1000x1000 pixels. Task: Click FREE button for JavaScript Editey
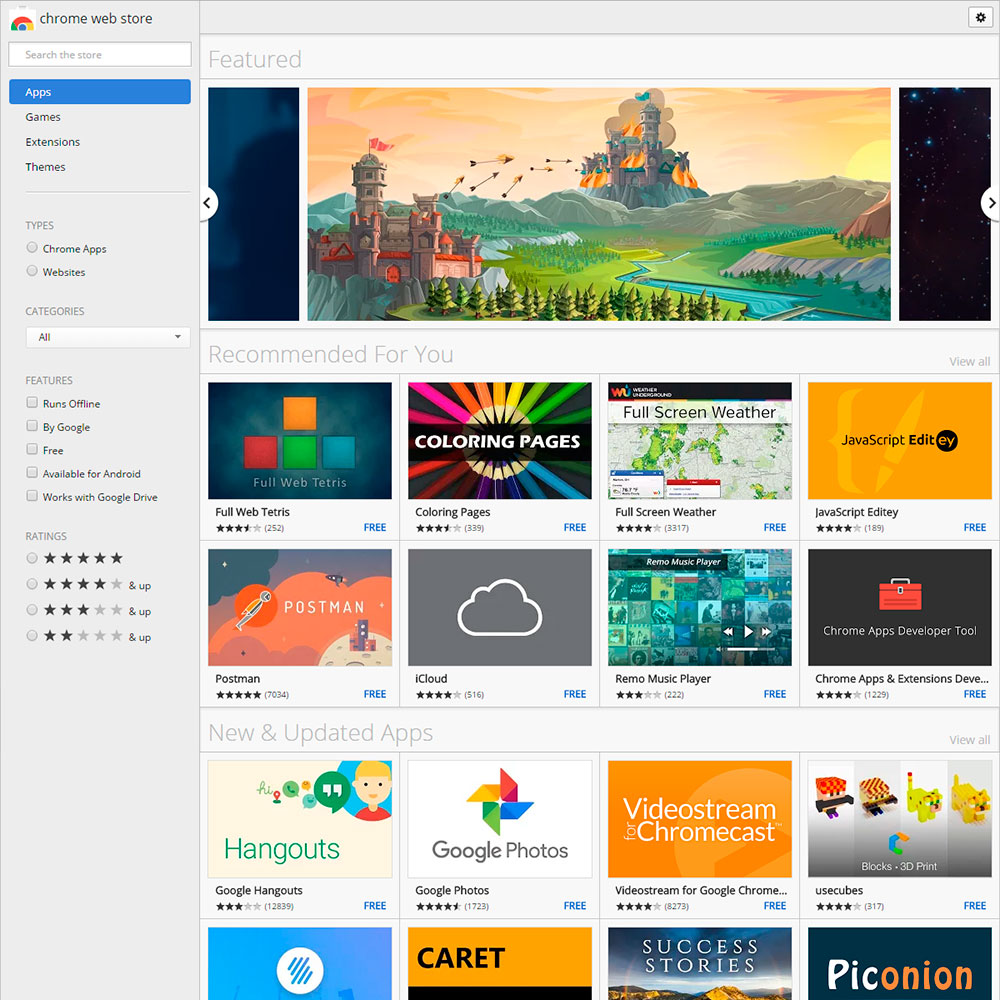click(974, 527)
